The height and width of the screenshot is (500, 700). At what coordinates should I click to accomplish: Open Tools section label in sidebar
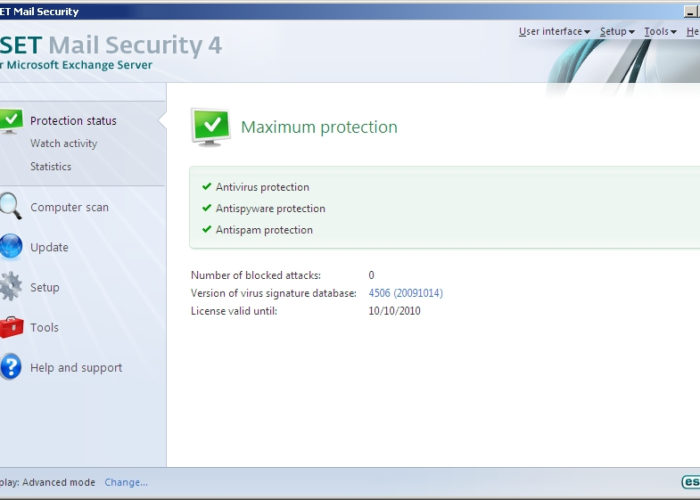pos(44,327)
